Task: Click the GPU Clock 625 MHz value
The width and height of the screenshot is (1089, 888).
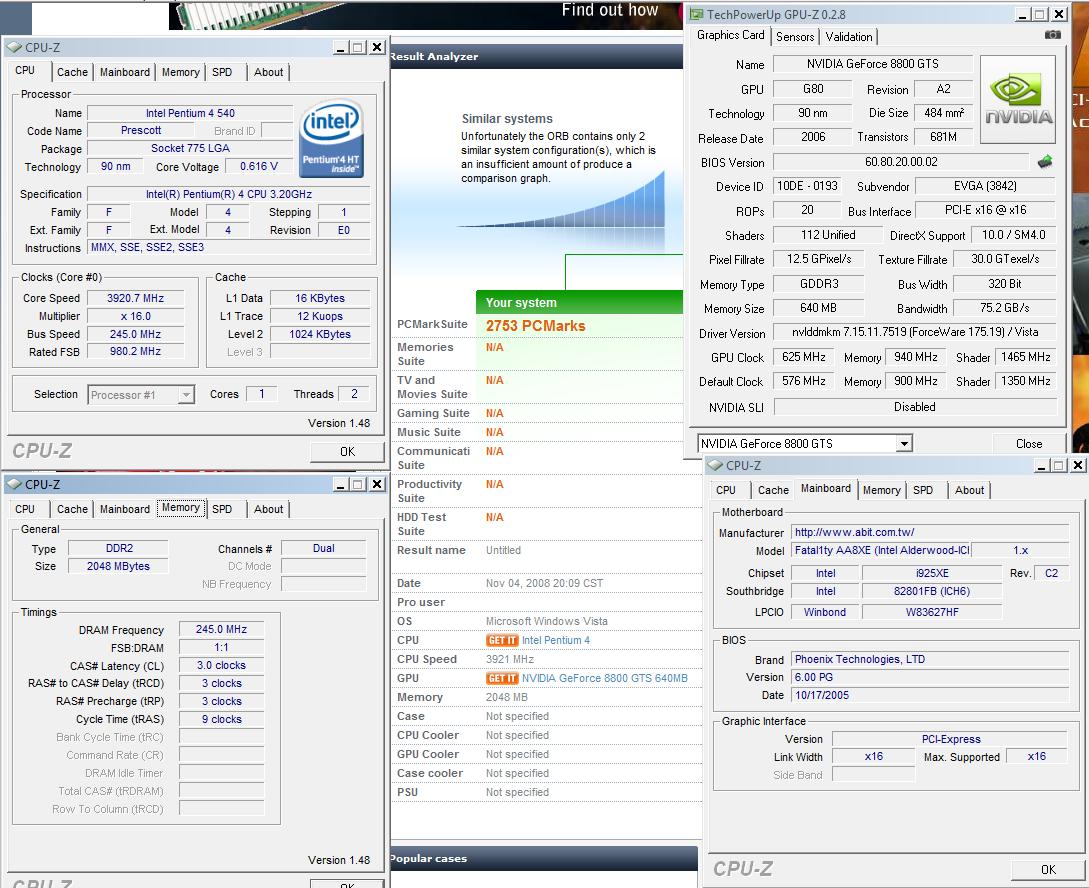Action: point(804,357)
